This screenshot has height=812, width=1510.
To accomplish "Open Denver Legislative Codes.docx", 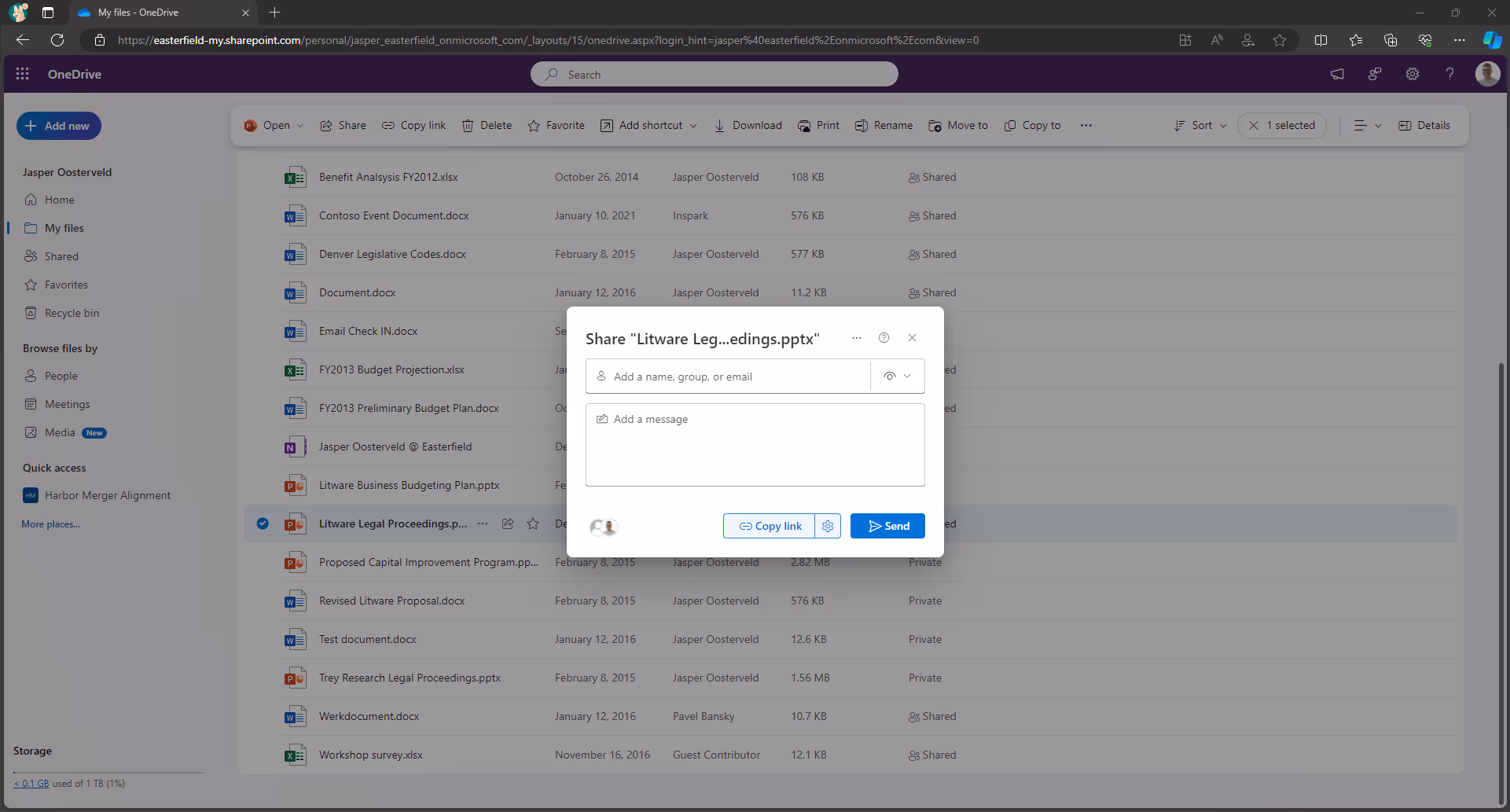I will click(392, 254).
